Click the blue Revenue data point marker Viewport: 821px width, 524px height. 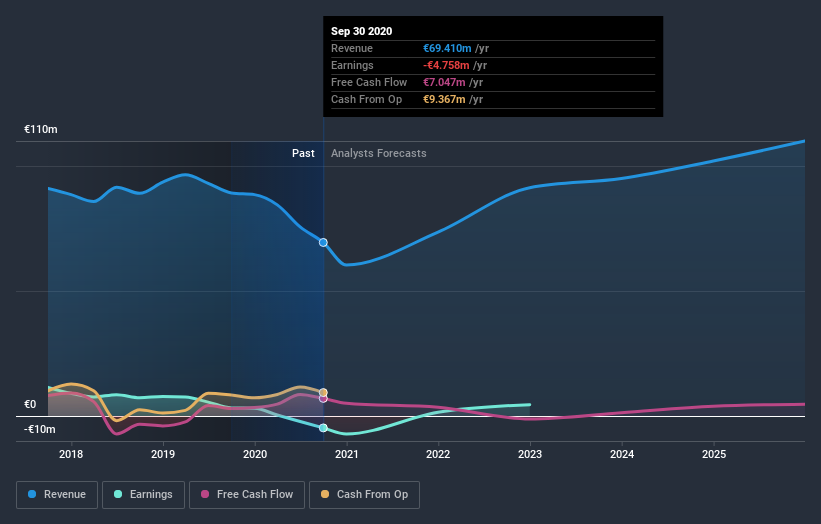tap(323, 242)
